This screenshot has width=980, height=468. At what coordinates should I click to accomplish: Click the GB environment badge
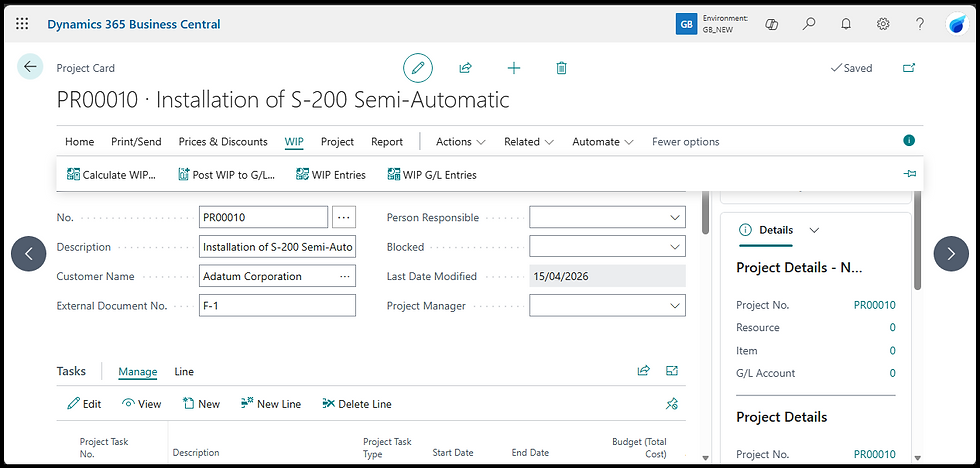tap(686, 24)
